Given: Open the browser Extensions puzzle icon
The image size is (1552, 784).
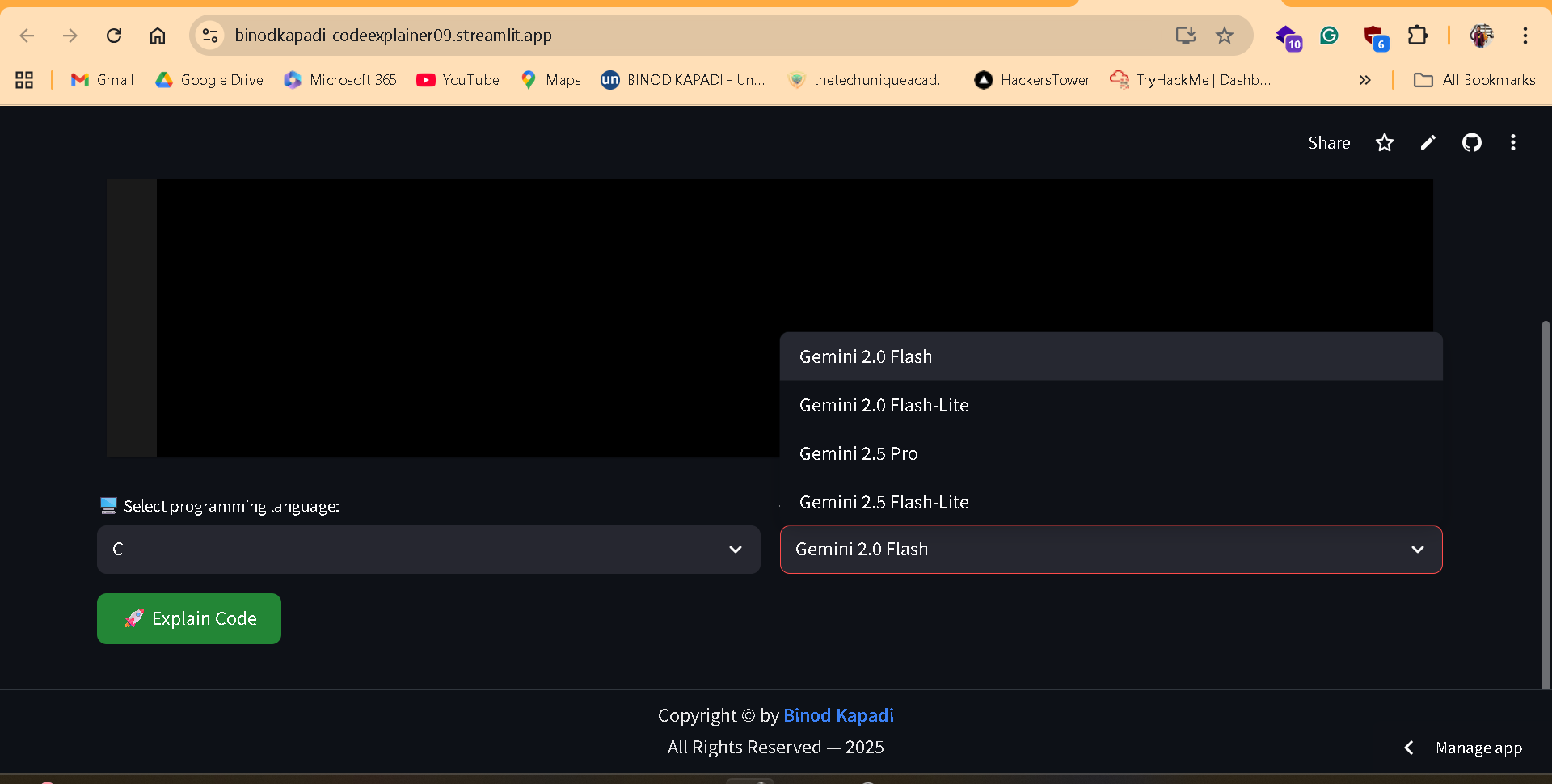Looking at the screenshot, I should click(1419, 36).
